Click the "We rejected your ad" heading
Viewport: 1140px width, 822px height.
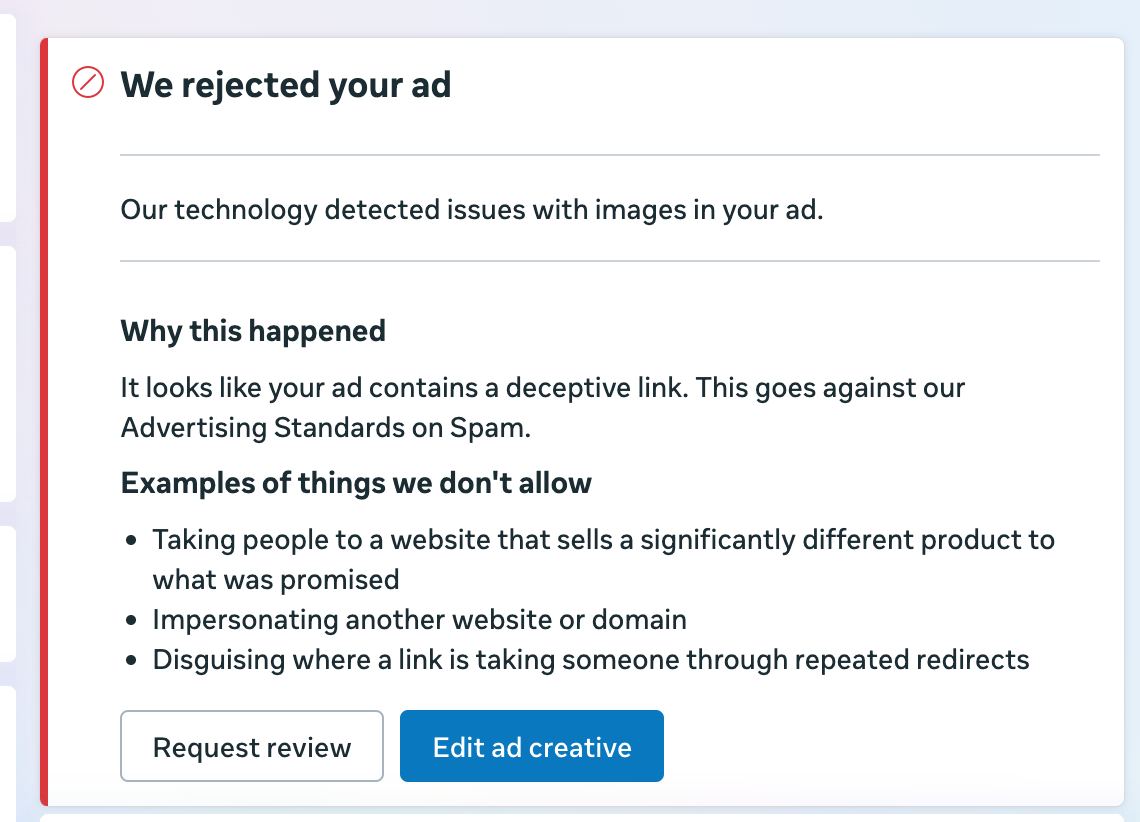pyautogui.click(x=286, y=85)
